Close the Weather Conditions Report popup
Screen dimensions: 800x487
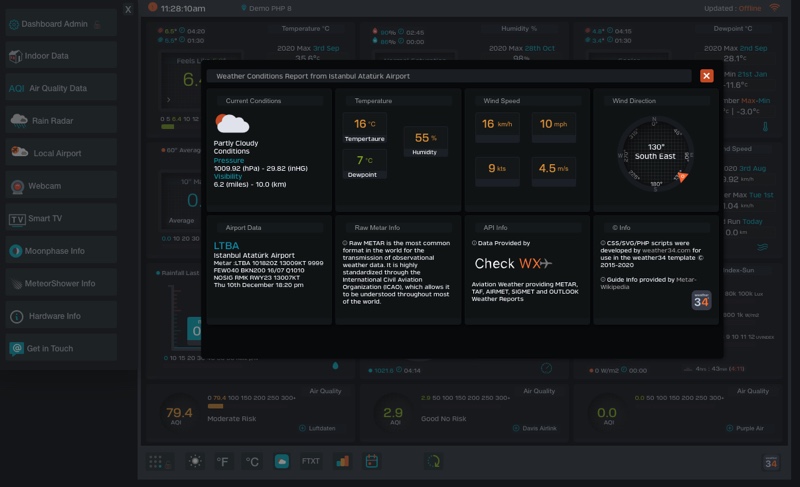click(x=706, y=76)
